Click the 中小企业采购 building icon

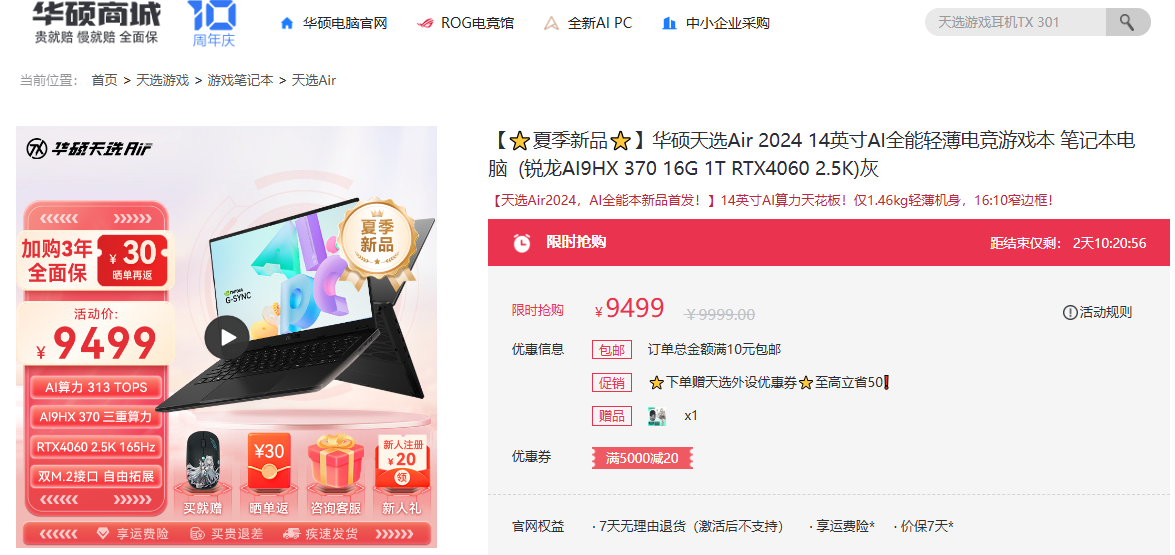pos(669,23)
